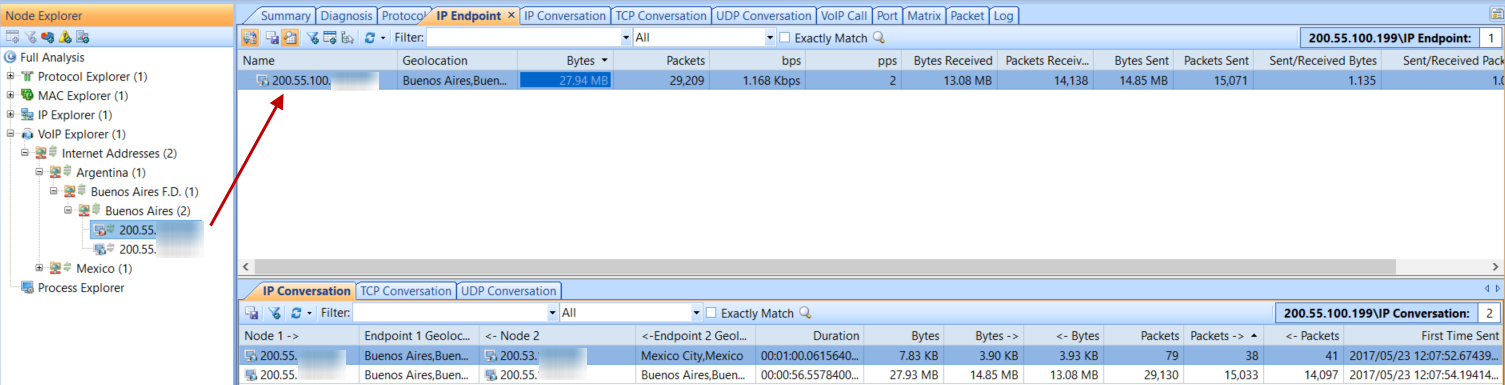Click the refresh icon in lower conversation toolbar
This screenshot has width=1505, height=385.
click(x=296, y=313)
